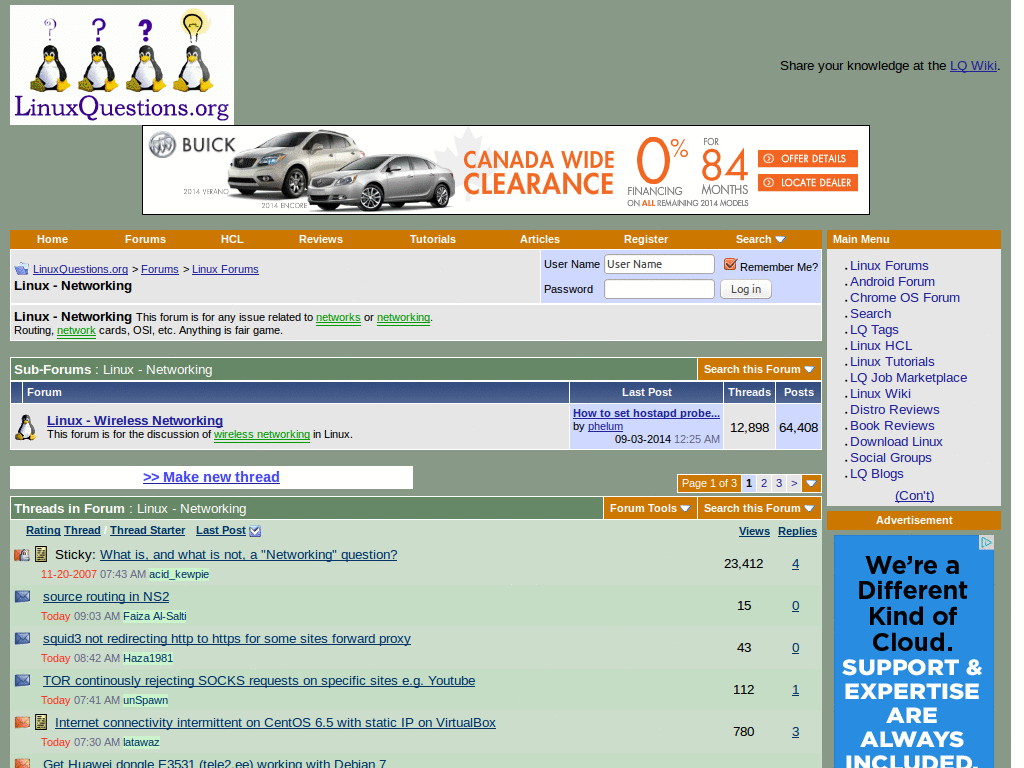Screen dimensions: 1024x768
Task: Click the LinuxQuestions.org penguin logo
Action: tap(122, 65)
